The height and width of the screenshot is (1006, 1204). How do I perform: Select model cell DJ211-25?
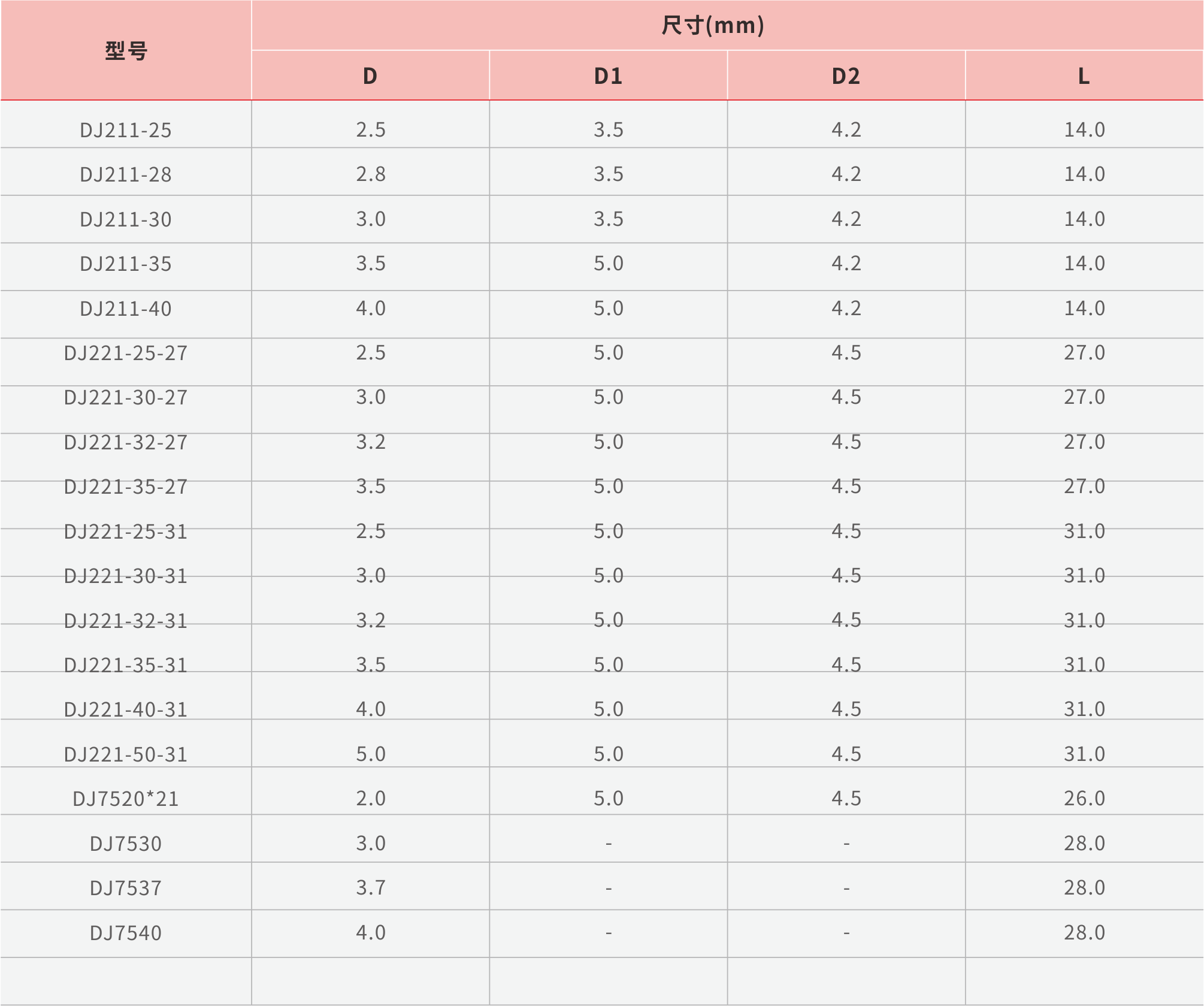tap(126, 130)
